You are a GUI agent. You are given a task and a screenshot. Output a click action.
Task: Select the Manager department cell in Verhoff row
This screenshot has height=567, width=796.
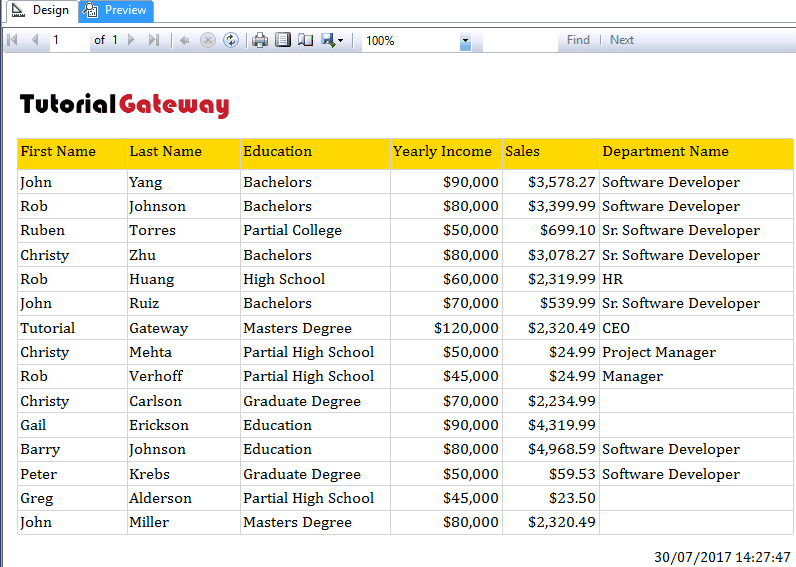point(696,376)
